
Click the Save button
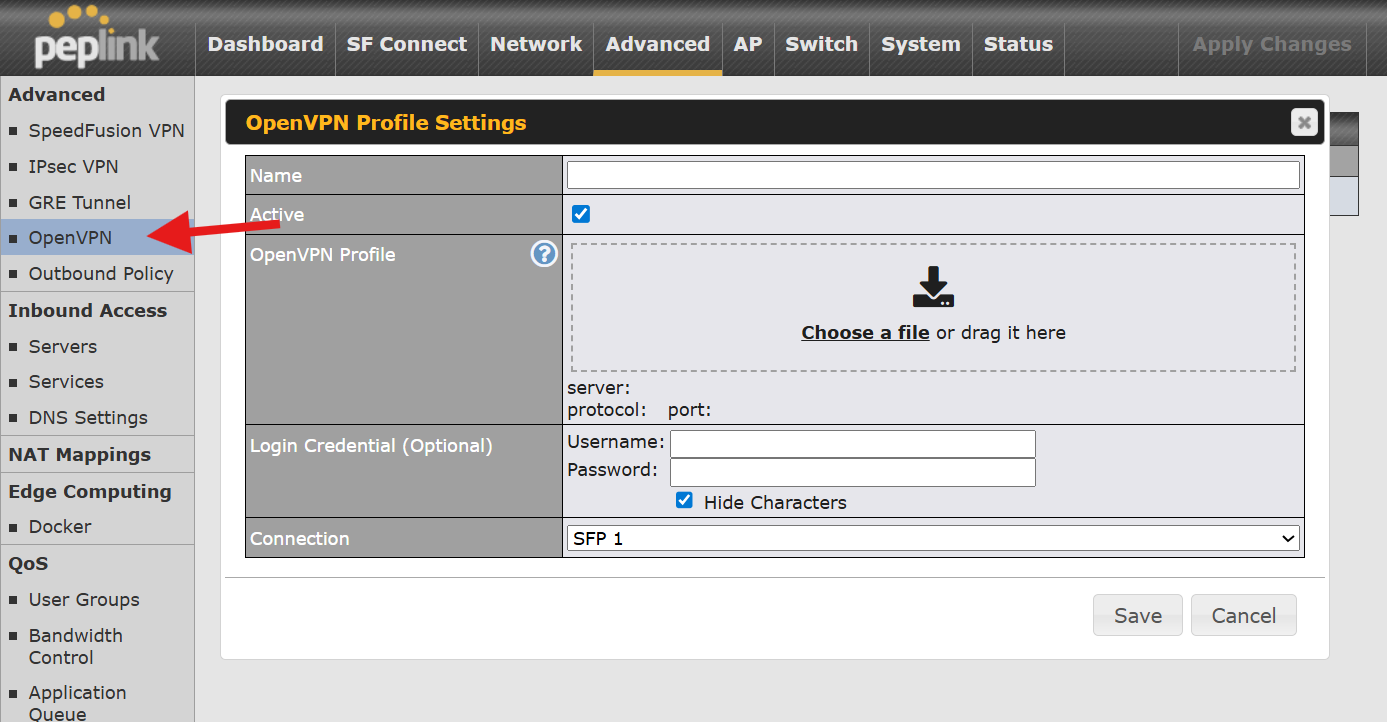[x=1137, y=615]
